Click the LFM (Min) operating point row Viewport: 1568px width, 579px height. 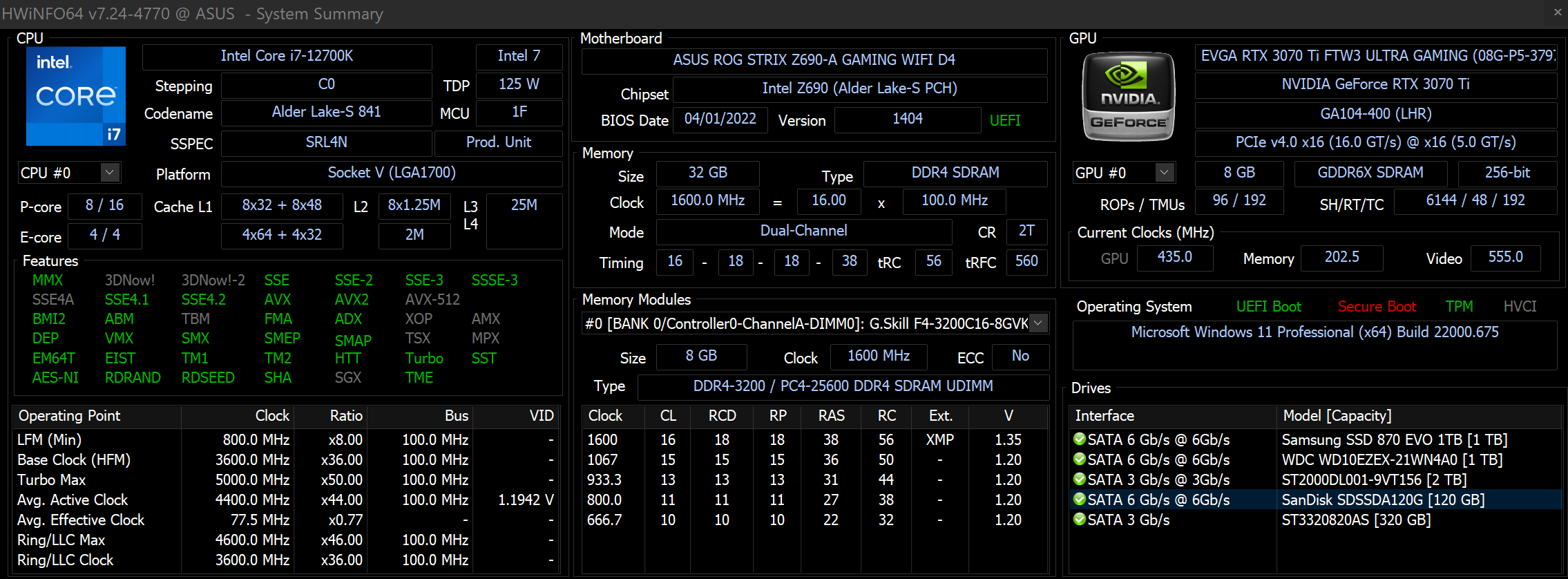pos(286,439)
